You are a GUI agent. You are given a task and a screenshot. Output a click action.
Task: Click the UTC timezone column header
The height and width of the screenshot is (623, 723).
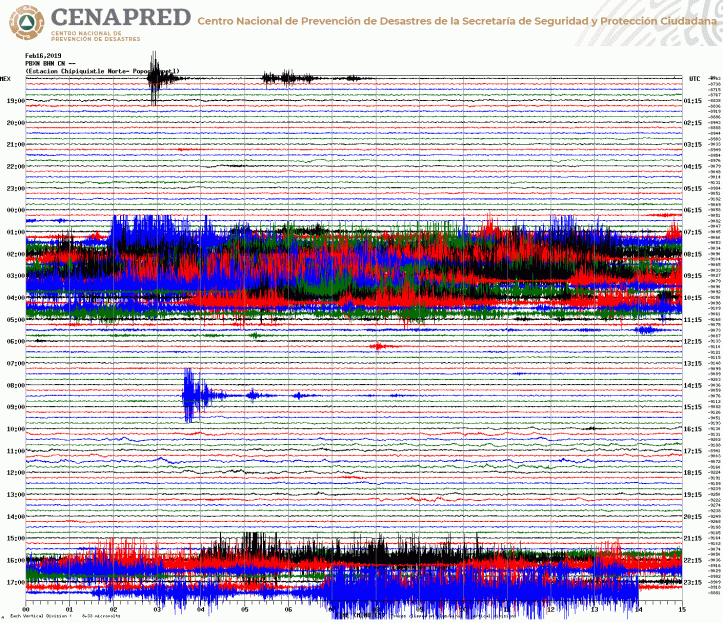point(694,78)
